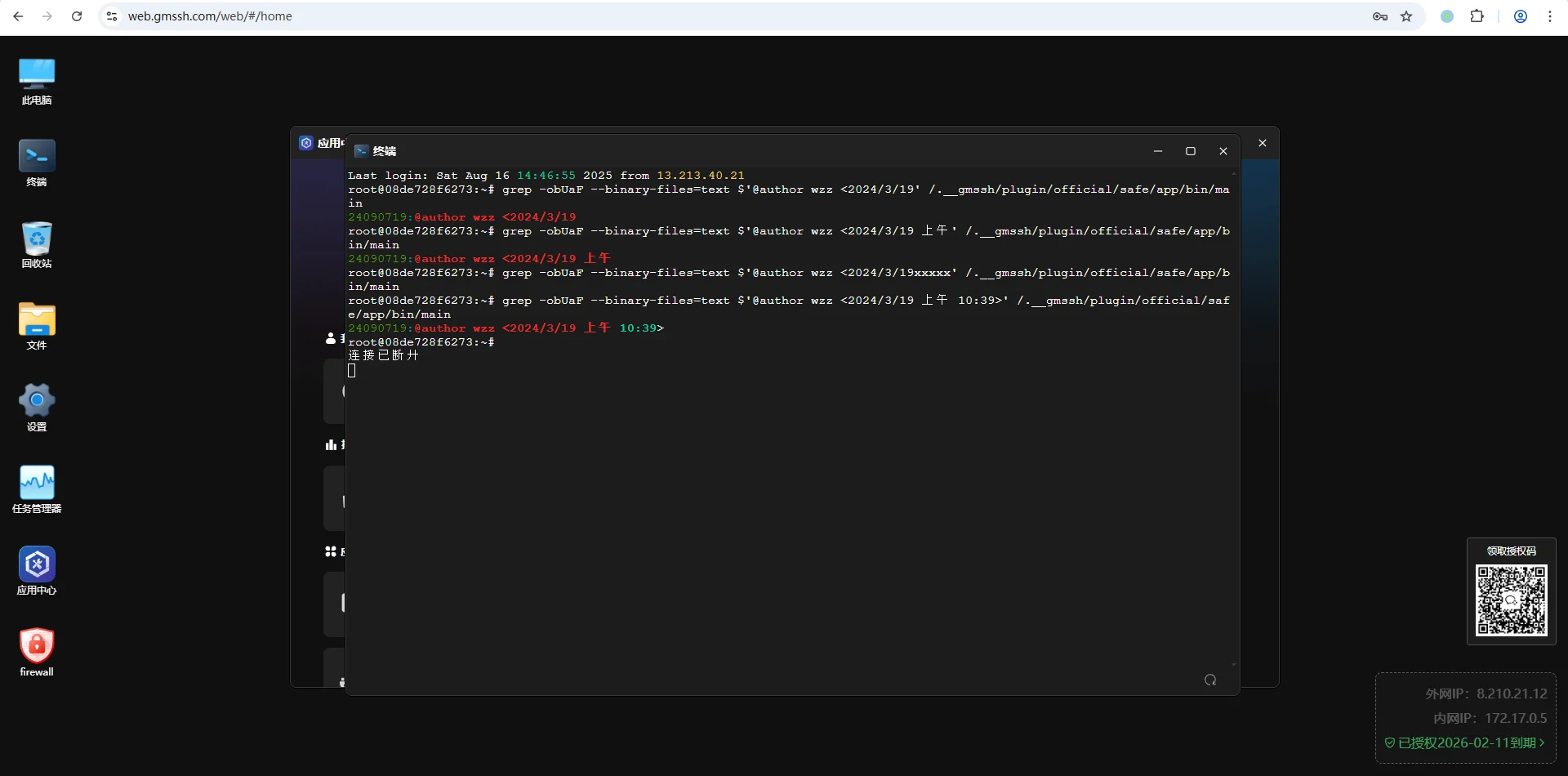Minimize the 终端 terminal window
Screen dimensions: 1568x776
point(1158,151)
